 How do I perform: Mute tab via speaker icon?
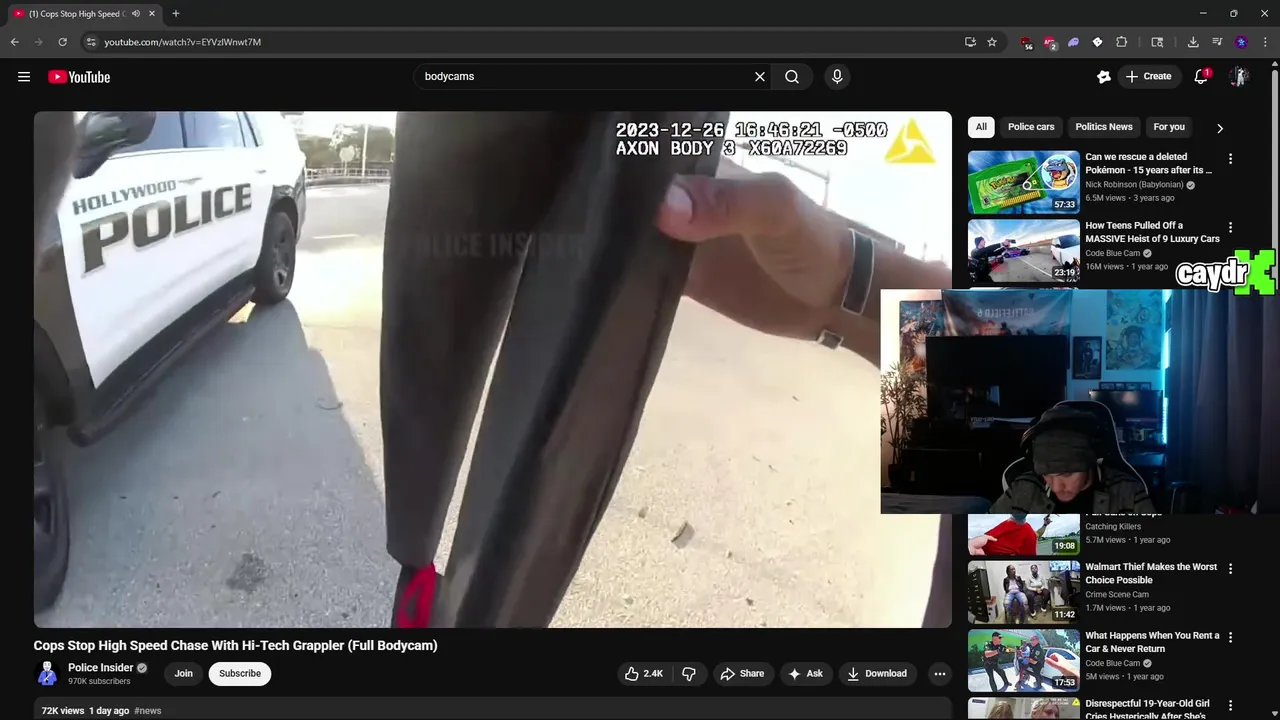[136, 14]
